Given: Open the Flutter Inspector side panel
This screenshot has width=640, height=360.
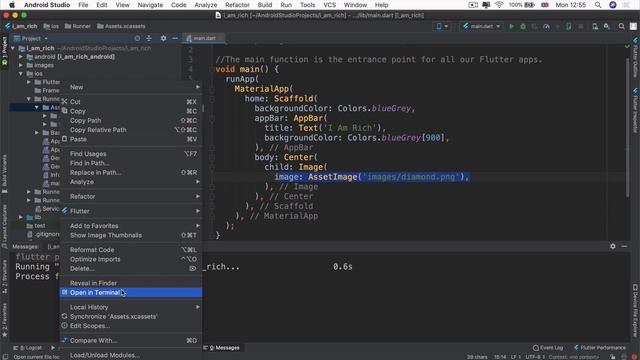Looking at the screenshot, I should click(x=635, y=110).
